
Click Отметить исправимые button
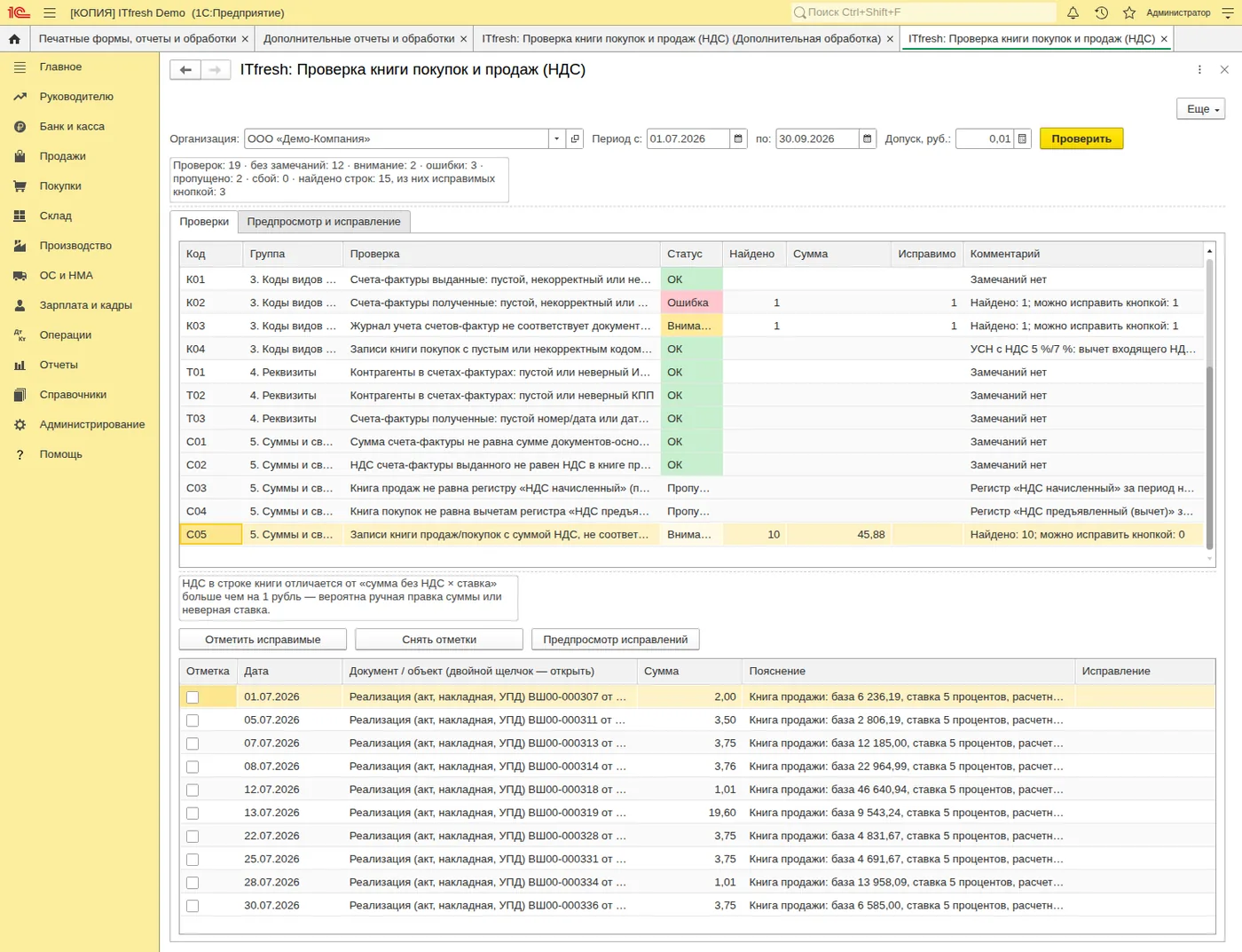click(x=263, y=640)
